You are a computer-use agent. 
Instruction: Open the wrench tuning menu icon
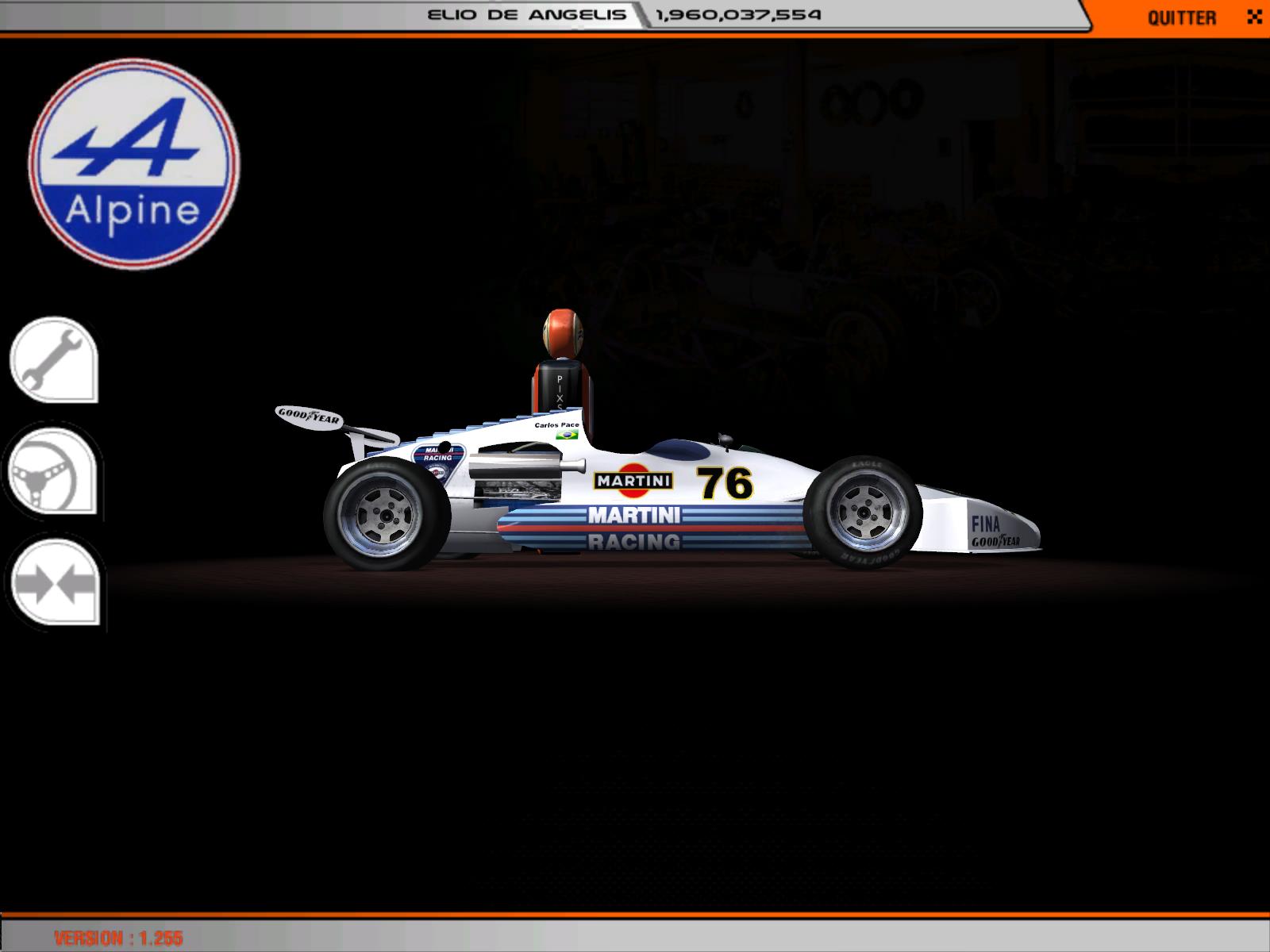(x=53, y=360)
